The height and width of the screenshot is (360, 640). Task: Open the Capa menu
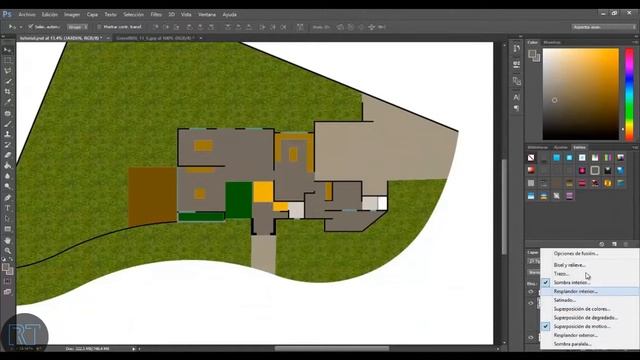92,14
